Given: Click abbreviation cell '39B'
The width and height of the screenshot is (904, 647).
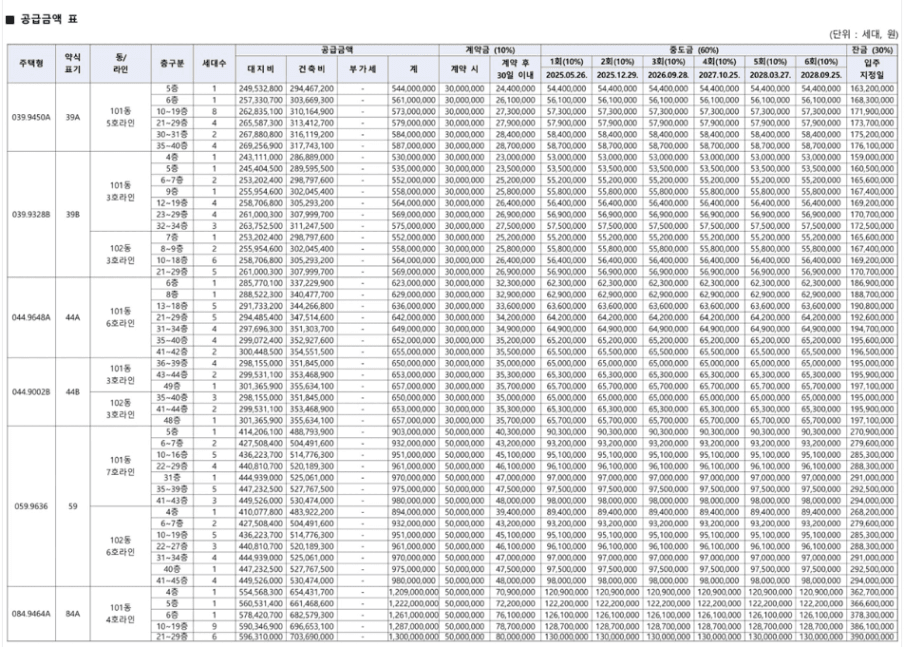Looking at the screenshot, I should click(73, 215).
